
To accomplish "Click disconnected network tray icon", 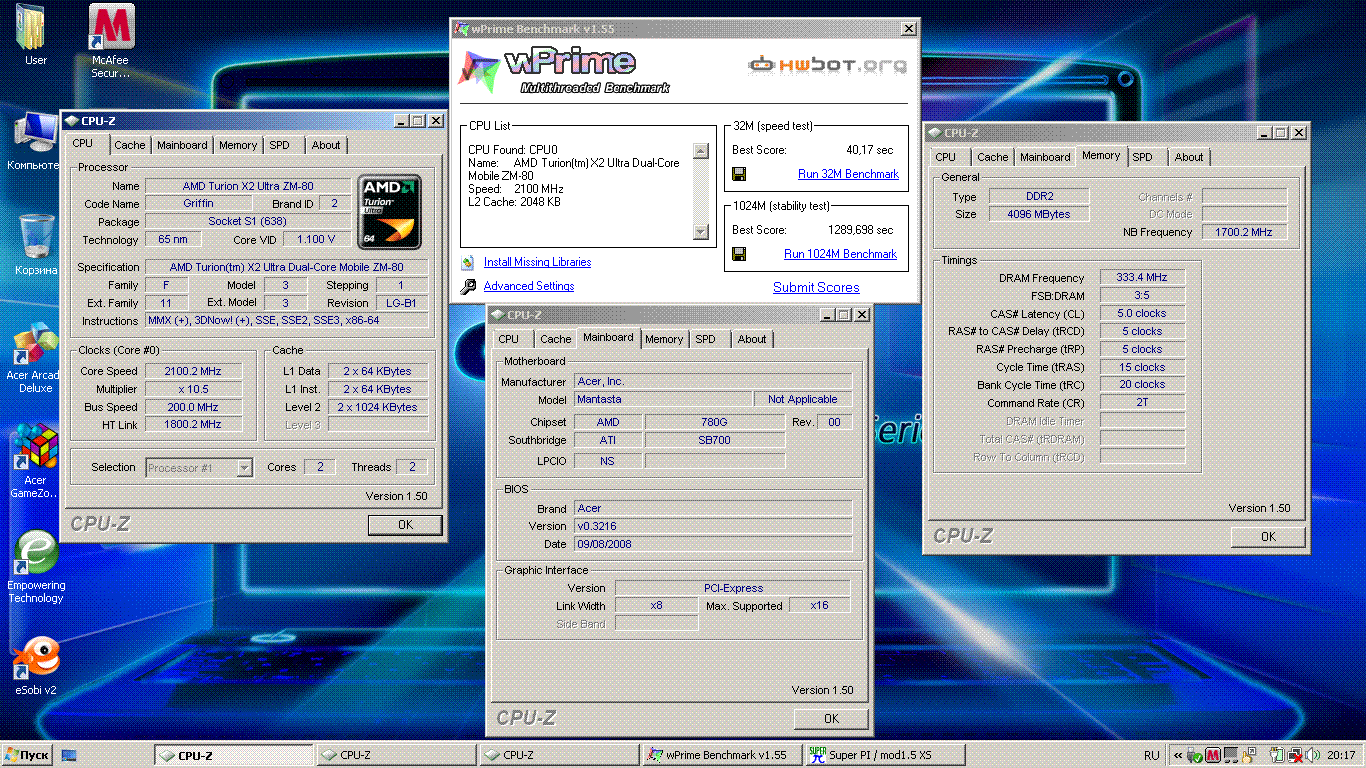I will [1295, 756].
